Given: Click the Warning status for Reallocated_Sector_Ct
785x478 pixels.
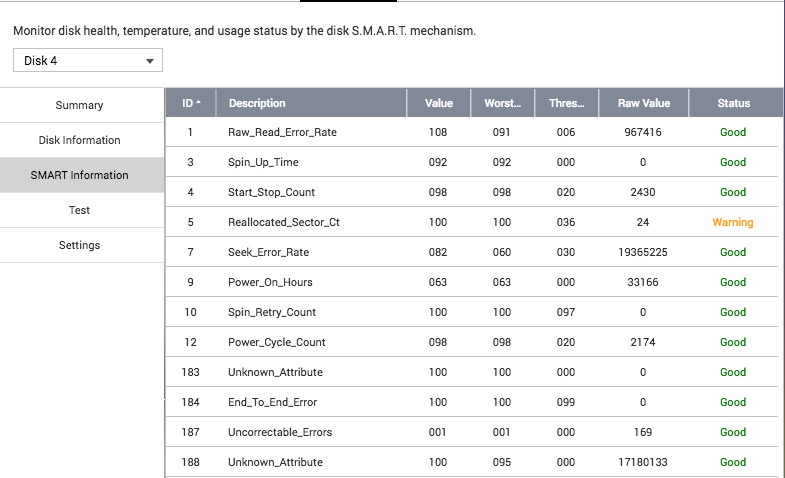Looking at the screenshot, I should pyautogui.click(x=733, y=222).
